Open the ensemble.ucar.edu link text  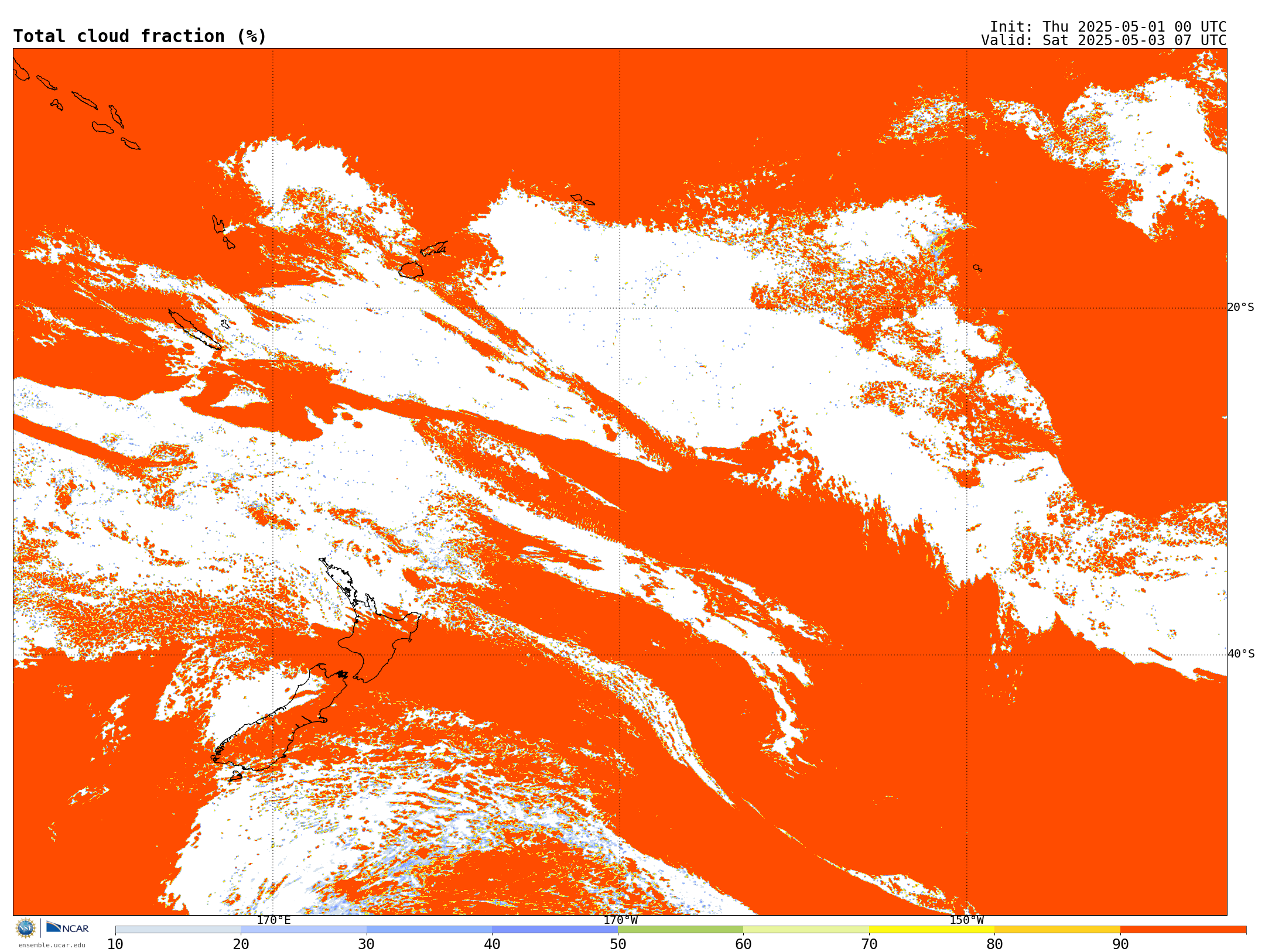52,945
